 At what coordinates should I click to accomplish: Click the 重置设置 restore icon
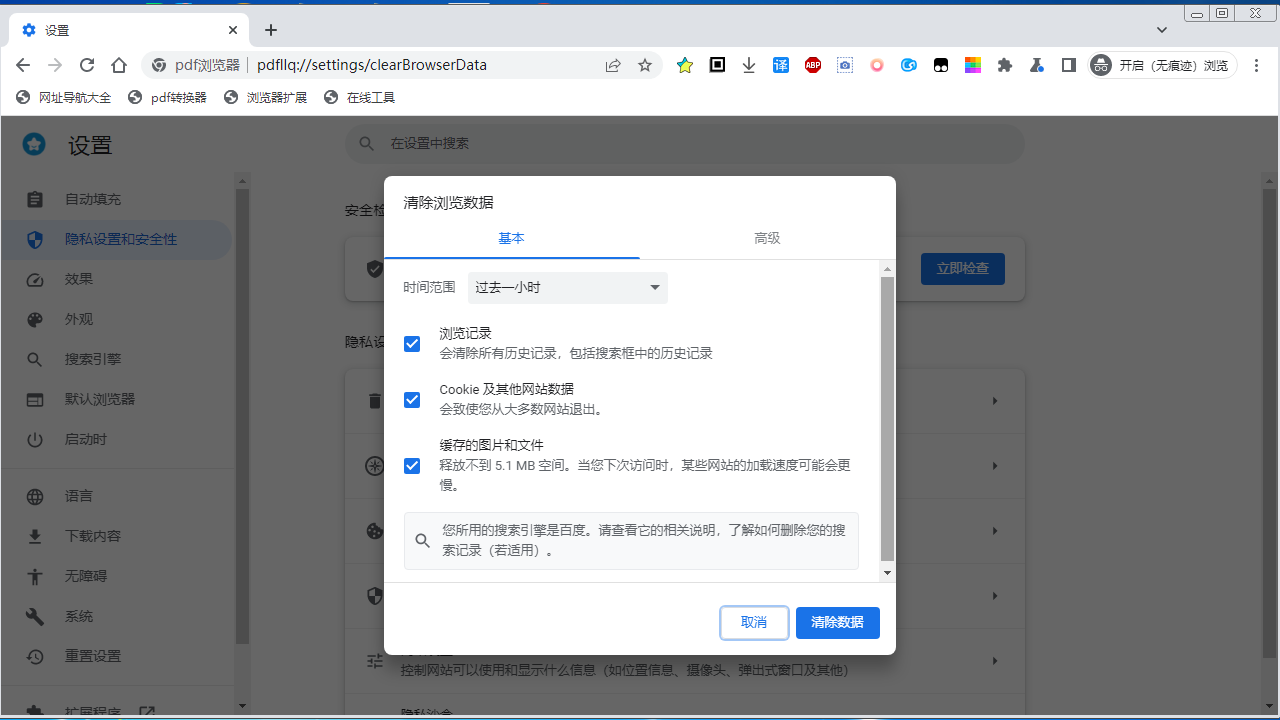point(34,656)
